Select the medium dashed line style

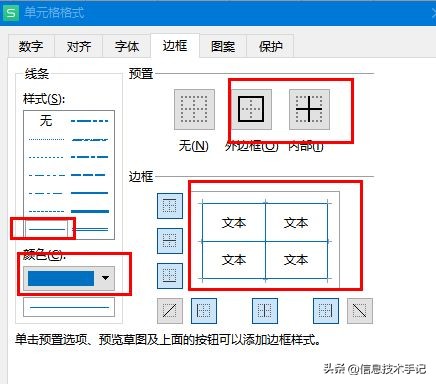pos(89,175)
